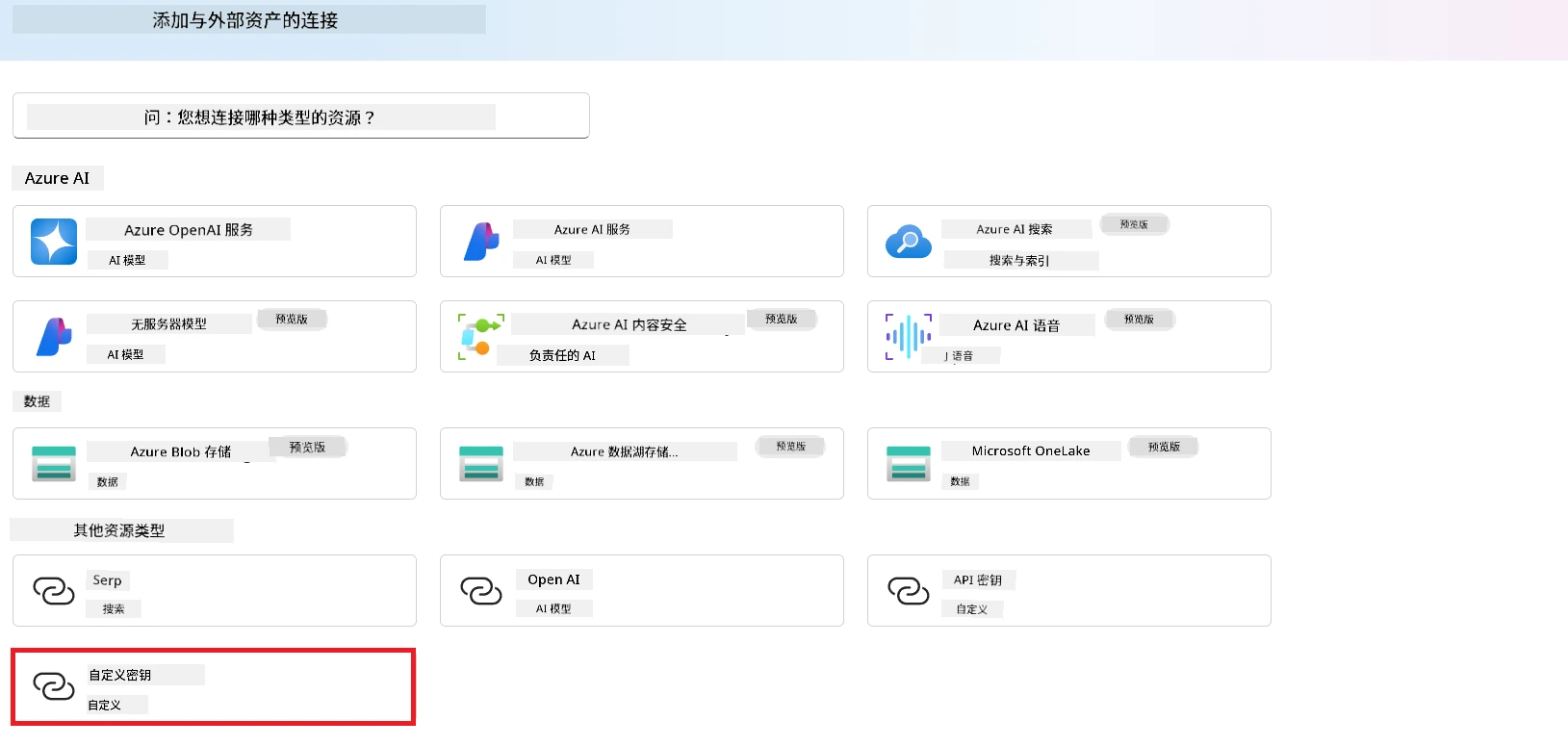1568x746 pixels.
Task: Click the 预览版 badge on Azure AI 搜索
Action: click(1134, 224)
